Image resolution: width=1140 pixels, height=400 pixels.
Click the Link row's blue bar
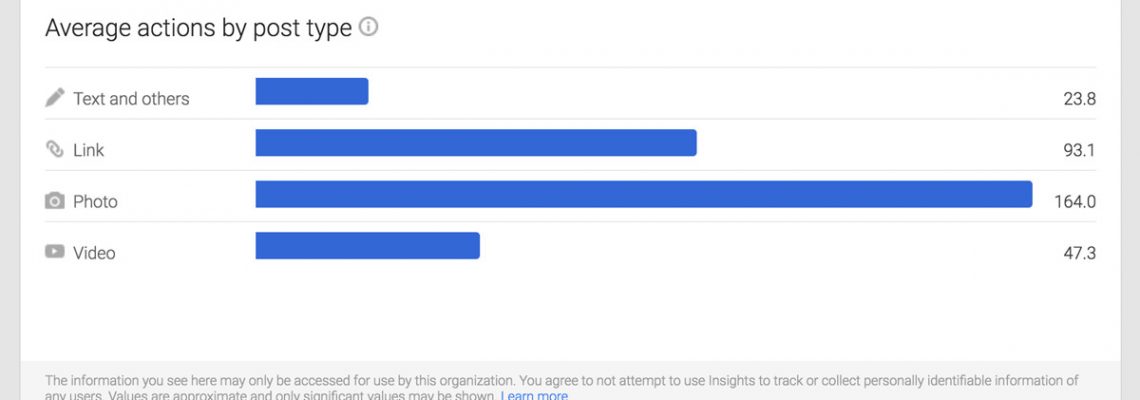pyautogui.click(x=475, y=143)
